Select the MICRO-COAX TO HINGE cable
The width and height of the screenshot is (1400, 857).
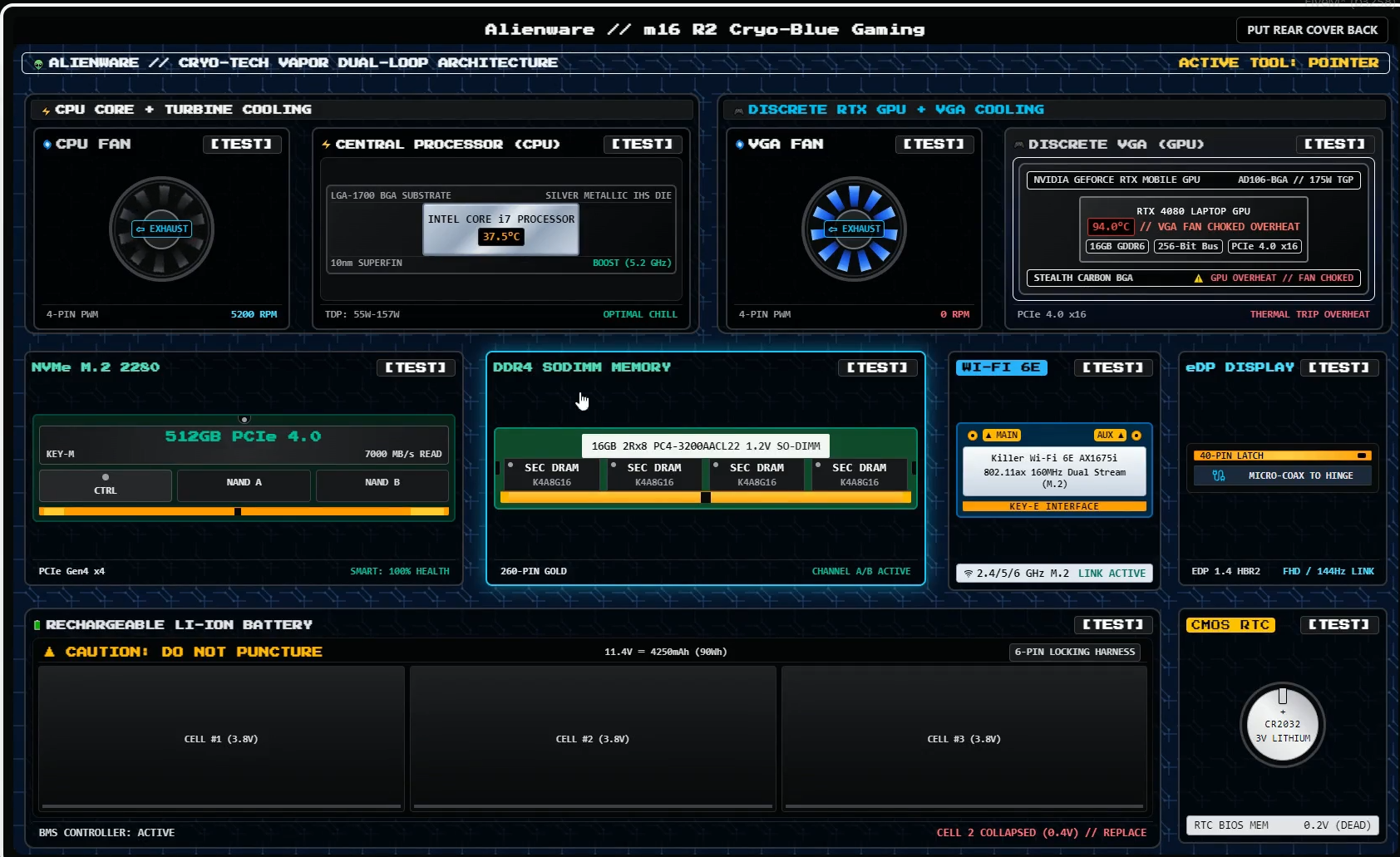[1283, 475]
